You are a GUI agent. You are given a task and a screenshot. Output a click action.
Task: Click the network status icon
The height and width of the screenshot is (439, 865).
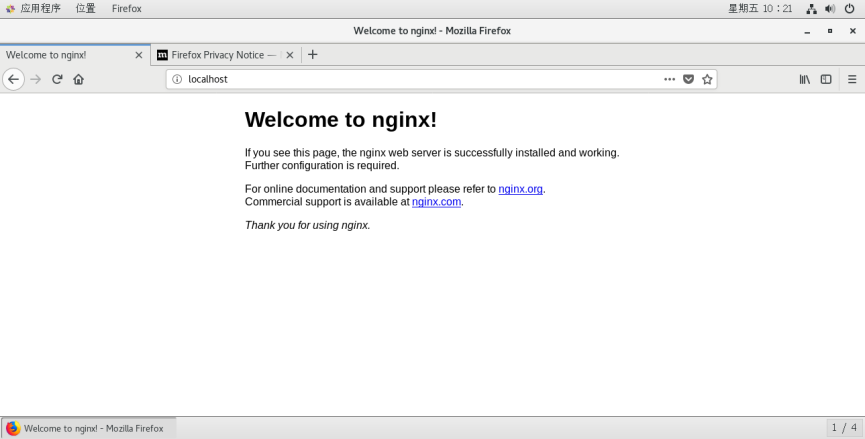(811, 9)
